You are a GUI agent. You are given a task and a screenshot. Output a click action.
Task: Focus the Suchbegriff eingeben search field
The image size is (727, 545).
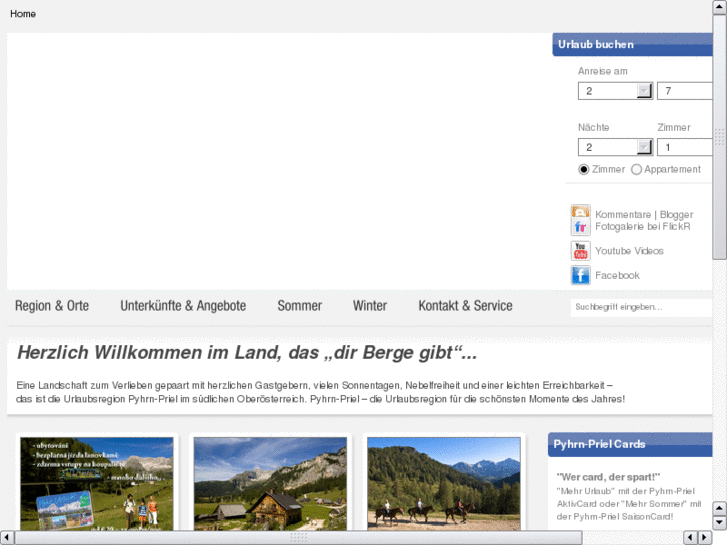click(641, 307)
